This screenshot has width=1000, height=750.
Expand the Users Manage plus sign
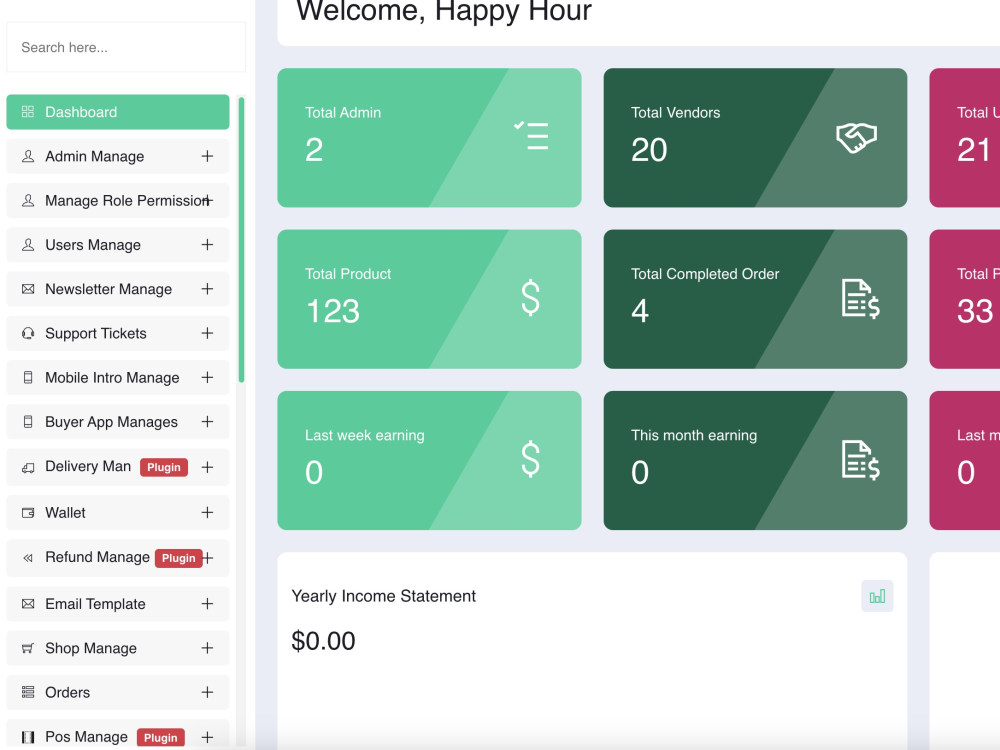coord(207,245)
